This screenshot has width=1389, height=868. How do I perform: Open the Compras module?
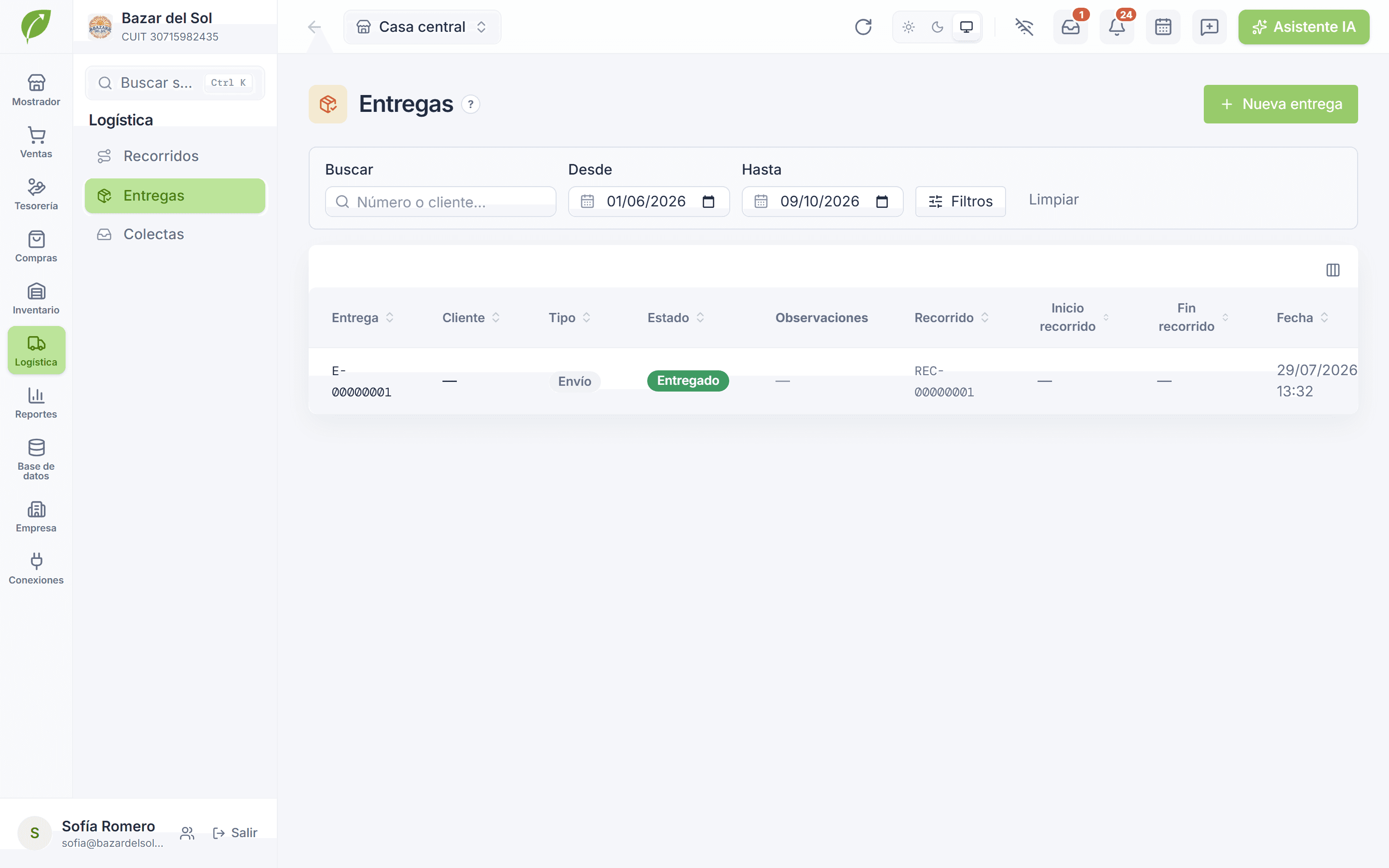(x=36, y=246)
